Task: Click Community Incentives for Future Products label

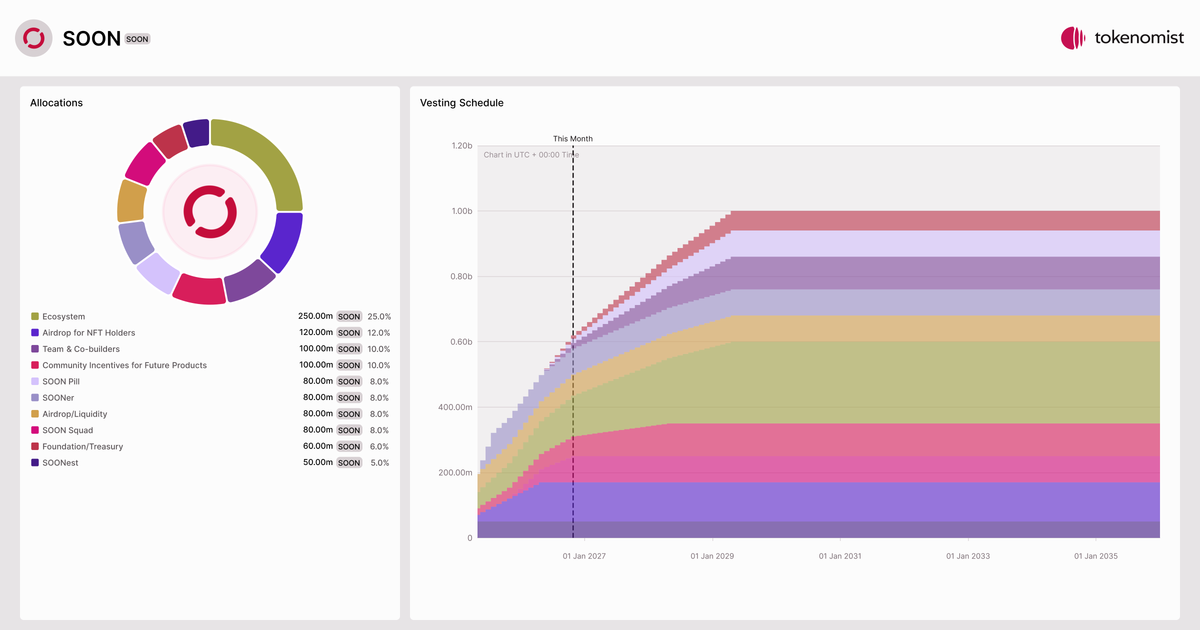Action: click(125, 366)
